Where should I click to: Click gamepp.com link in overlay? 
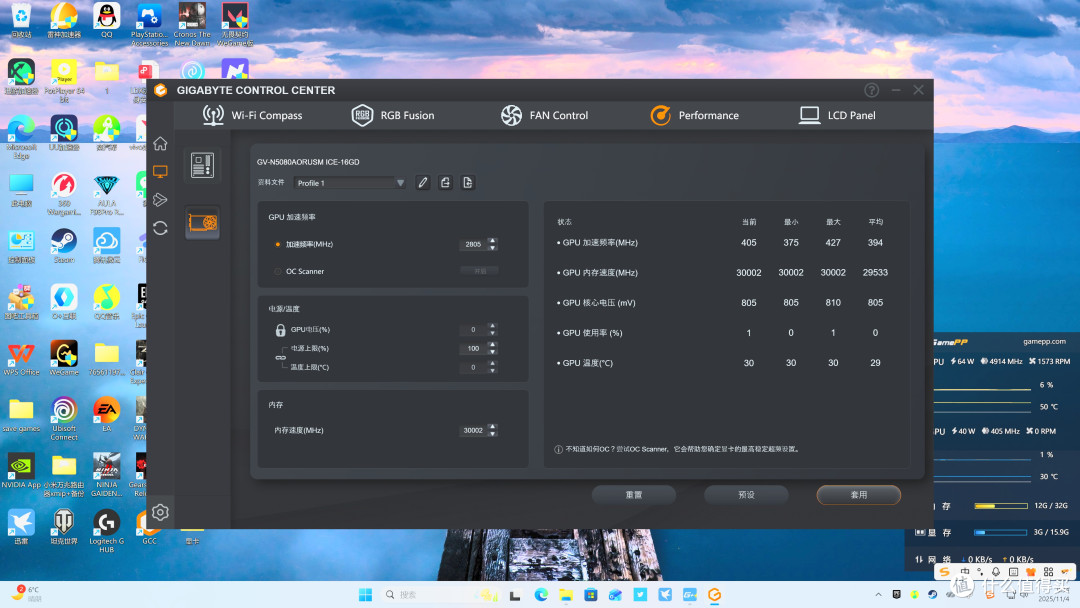[1044, 342]
